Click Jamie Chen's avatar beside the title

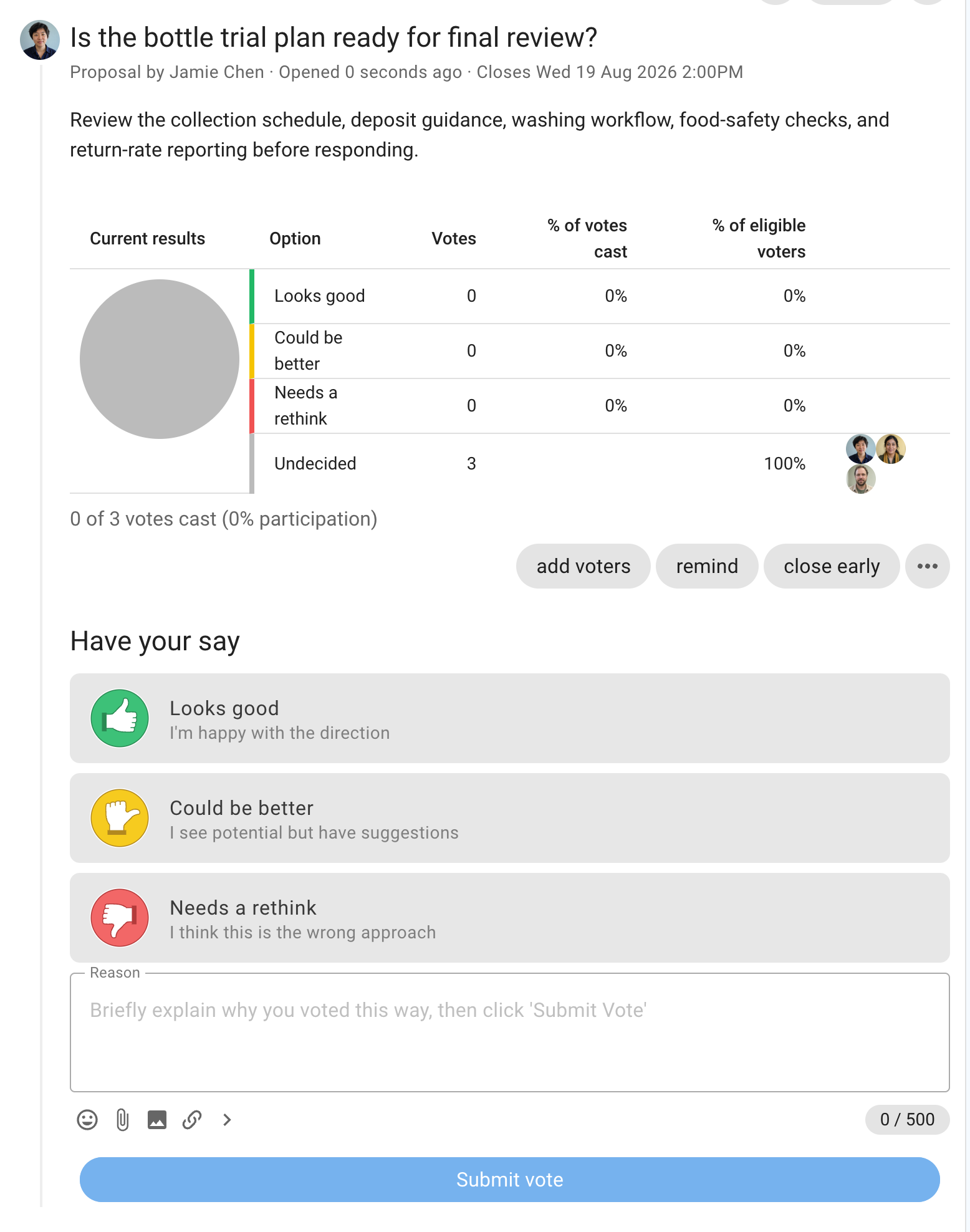(40, 40)
